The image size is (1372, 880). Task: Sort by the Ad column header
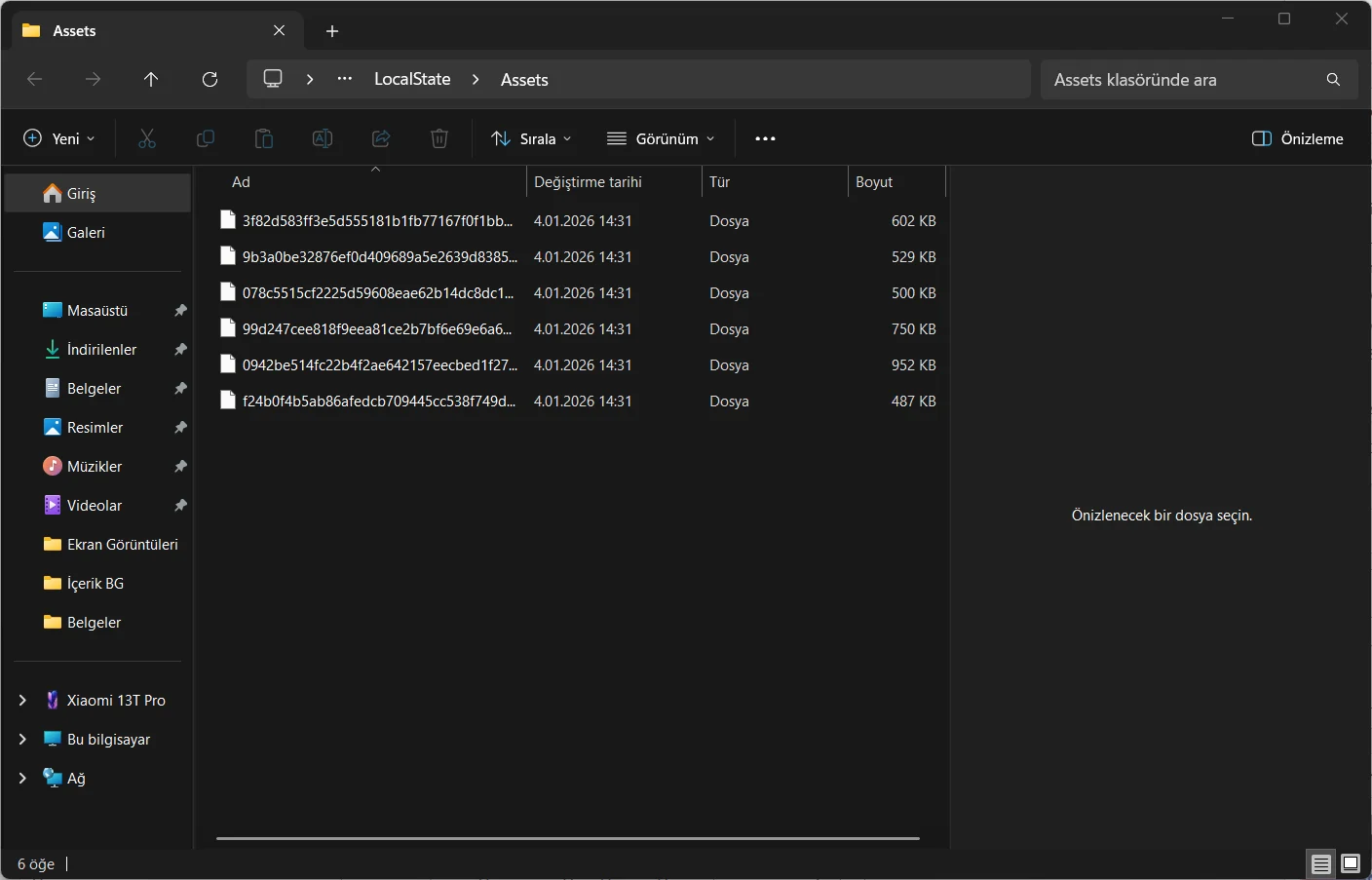point(374,182)
